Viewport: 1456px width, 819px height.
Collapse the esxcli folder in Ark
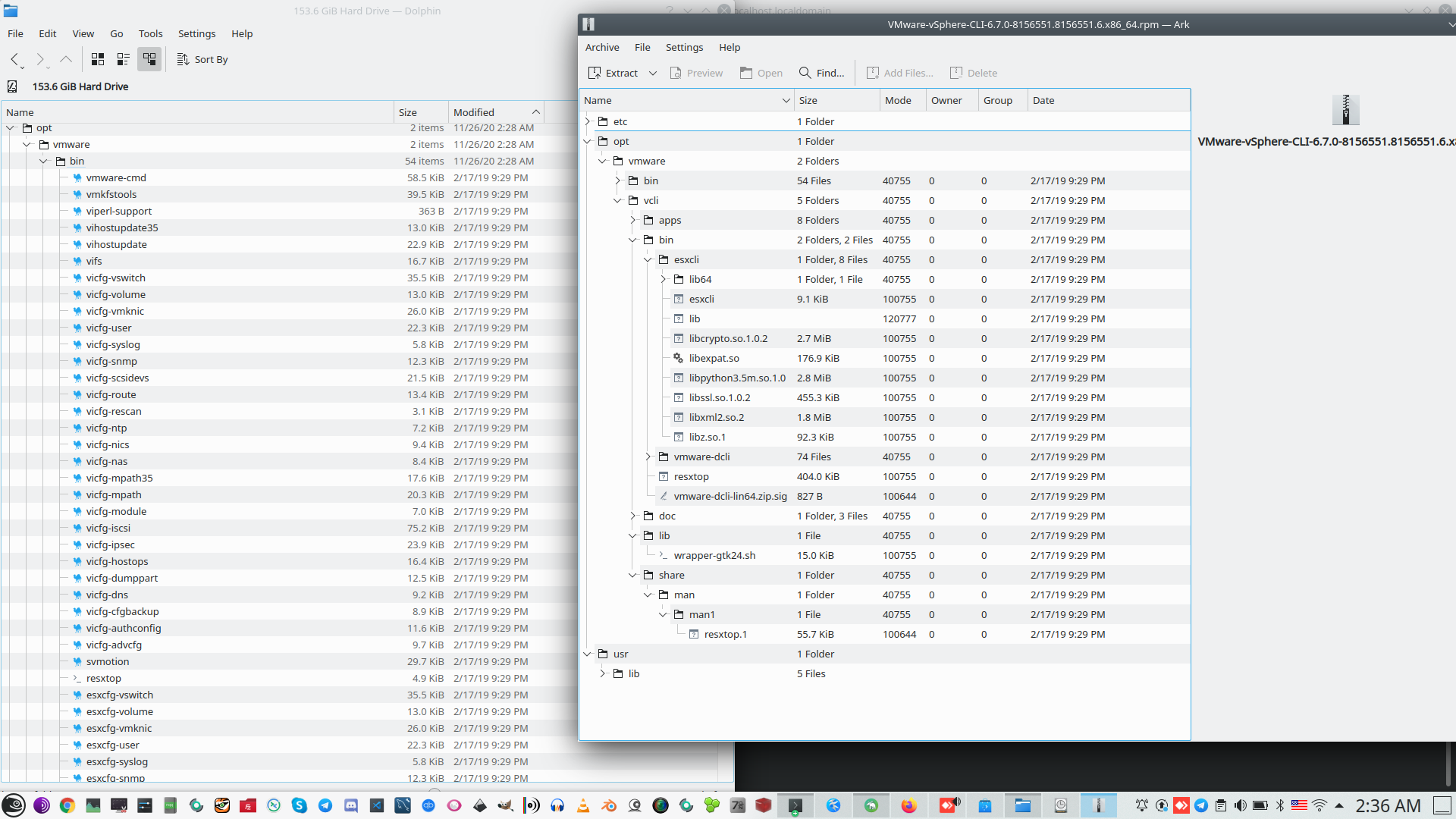point(648,259)
